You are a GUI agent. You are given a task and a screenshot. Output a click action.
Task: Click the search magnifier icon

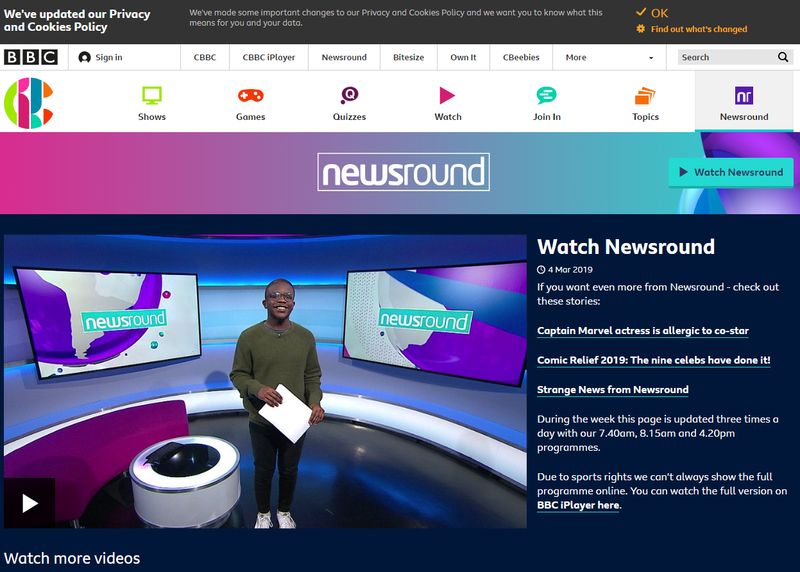point(783,57)
